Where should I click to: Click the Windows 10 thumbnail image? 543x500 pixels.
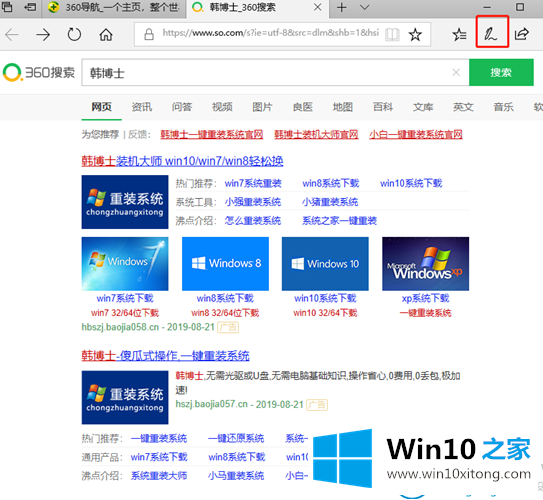325,264
